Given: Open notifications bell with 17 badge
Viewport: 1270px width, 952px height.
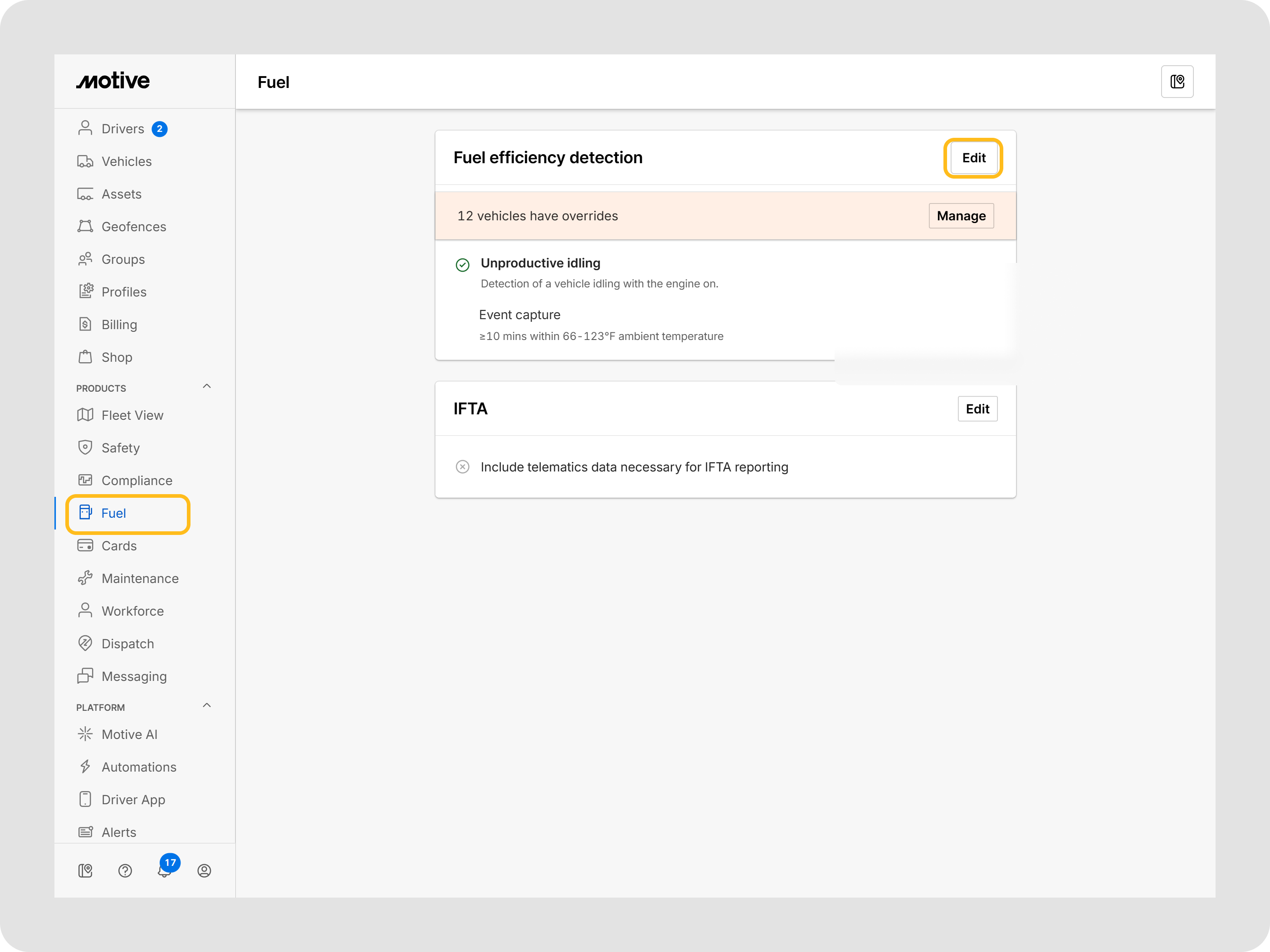Looking at the screenshot, I should tap(165, 870).
